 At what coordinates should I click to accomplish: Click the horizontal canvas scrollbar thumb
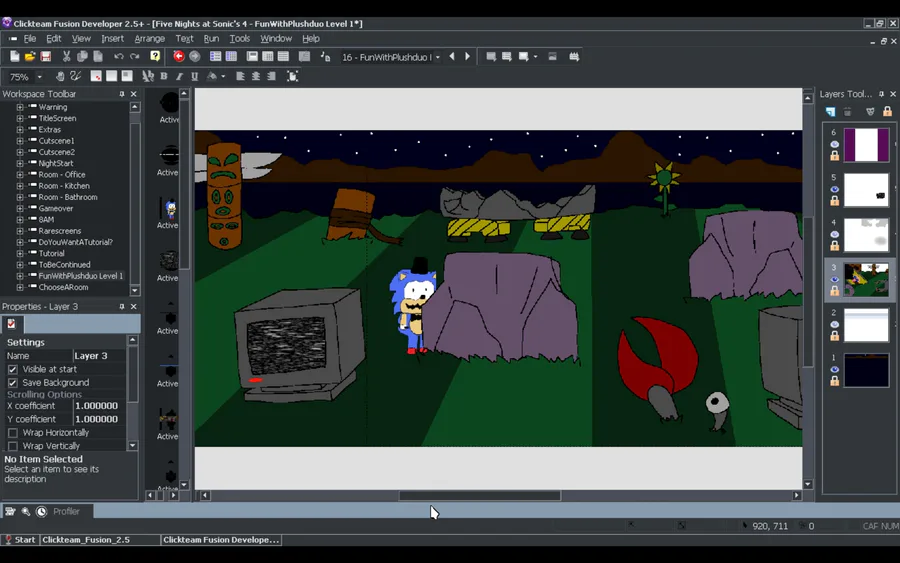[x=480, y=495]
